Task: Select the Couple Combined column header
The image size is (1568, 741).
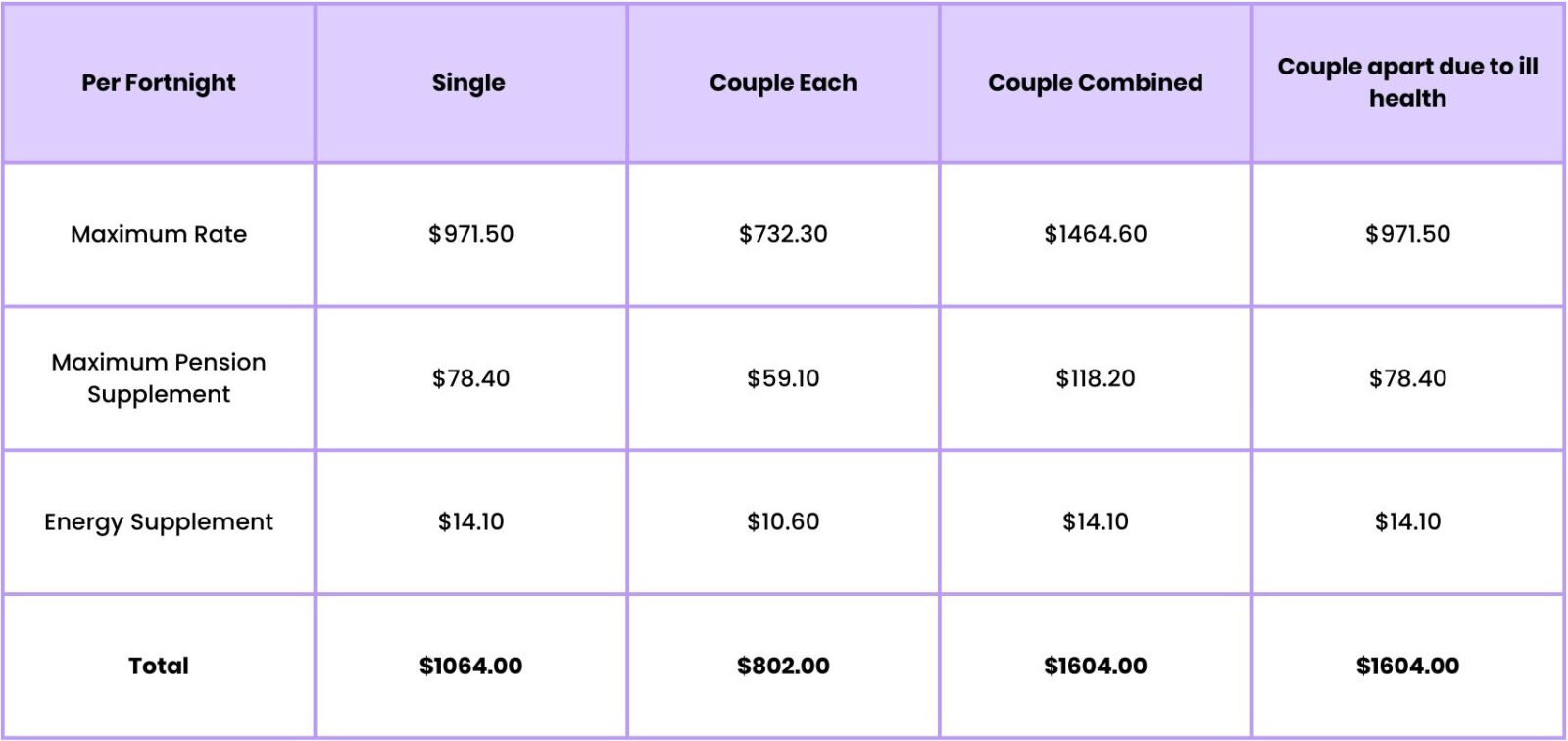Action: click(x=1096, y=83)
